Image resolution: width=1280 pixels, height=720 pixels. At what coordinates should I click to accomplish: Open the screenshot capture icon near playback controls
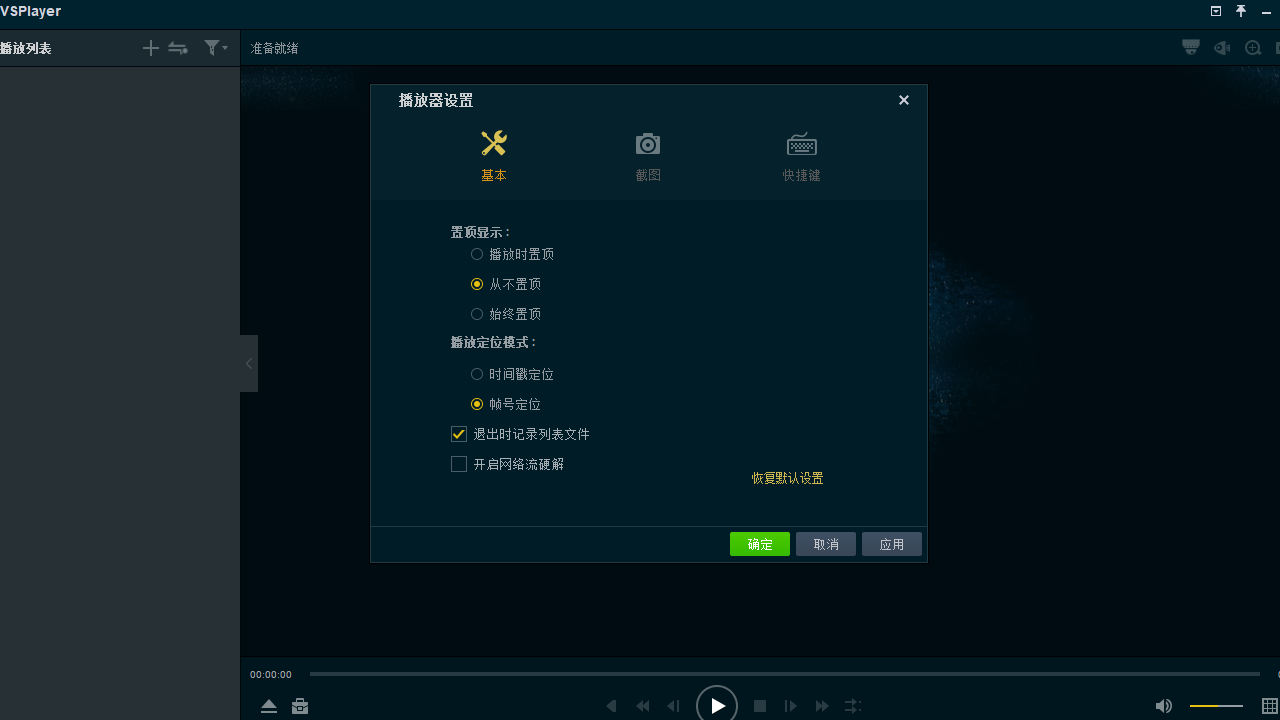point(300,706)
